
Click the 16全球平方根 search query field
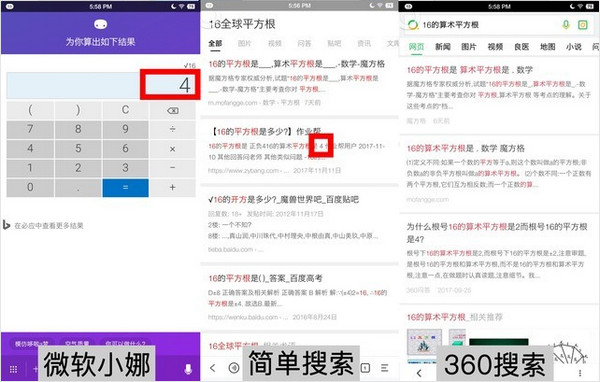pyautogui.click(x=242, y=24)
